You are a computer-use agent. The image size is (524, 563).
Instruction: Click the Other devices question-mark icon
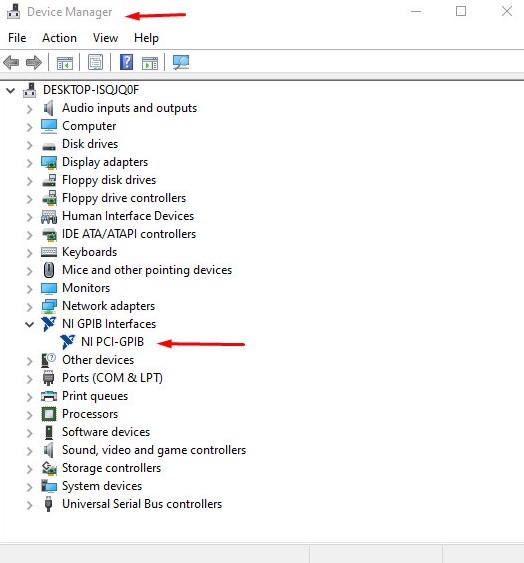(x=48, y=360)
